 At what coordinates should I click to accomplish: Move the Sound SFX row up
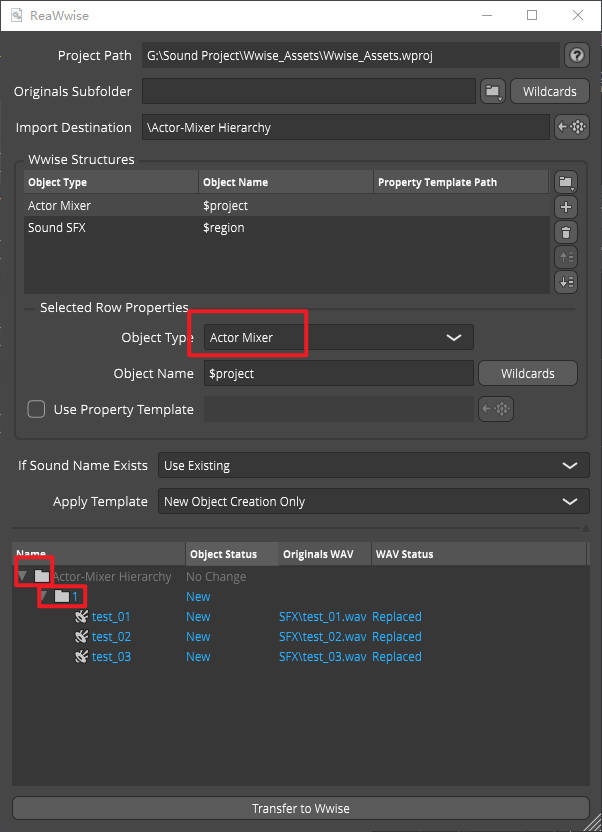(566, 257)
